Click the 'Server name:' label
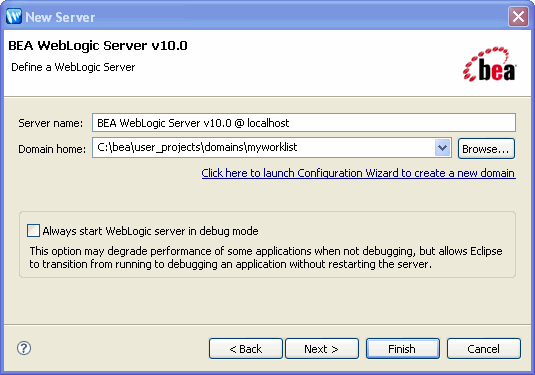535x375 pixels. pos(50,123)
